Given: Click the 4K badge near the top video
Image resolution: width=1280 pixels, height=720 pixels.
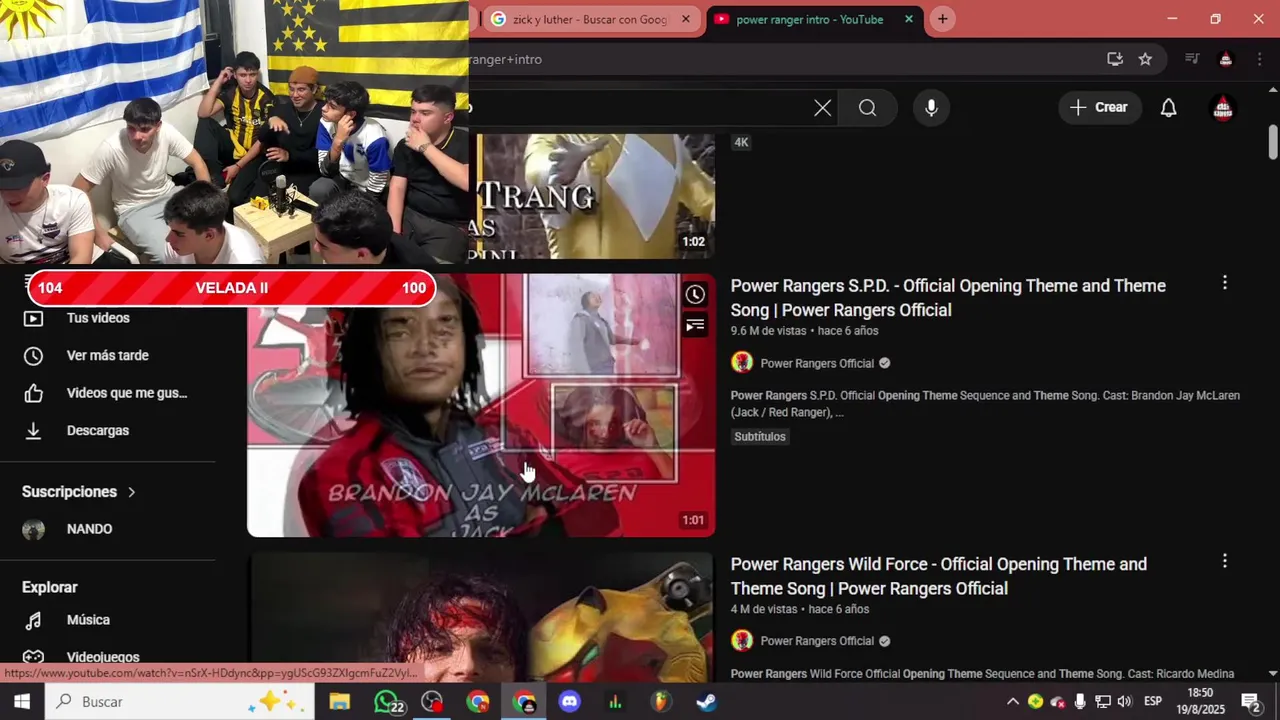Looking at the screenshot, I should [741, 142].
